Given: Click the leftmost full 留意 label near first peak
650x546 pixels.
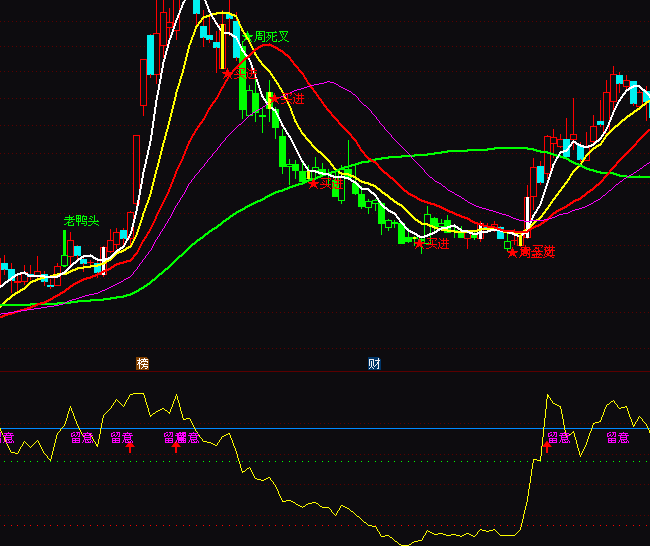Looking at the screenshot, I should (82, 437).
